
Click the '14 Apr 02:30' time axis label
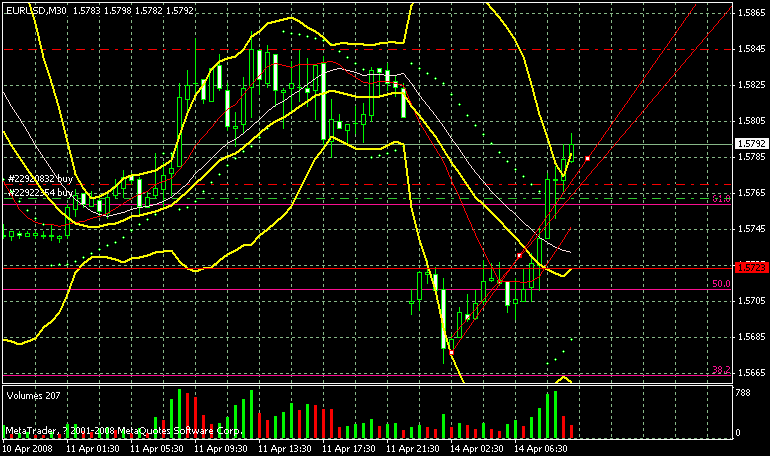tap(477, 449)
